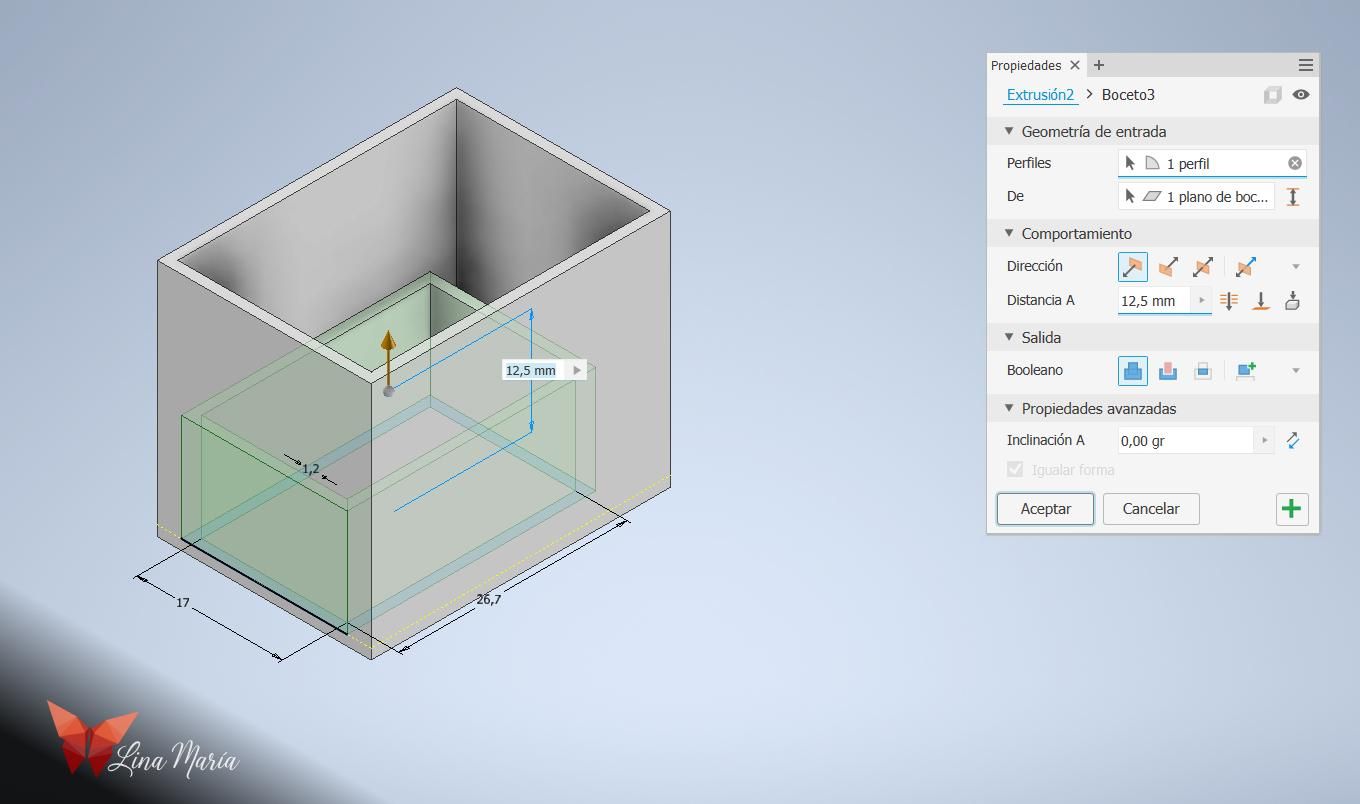Select the New Solid boolean icon
The image size is (1360, 804).
tap(1246, 370)
